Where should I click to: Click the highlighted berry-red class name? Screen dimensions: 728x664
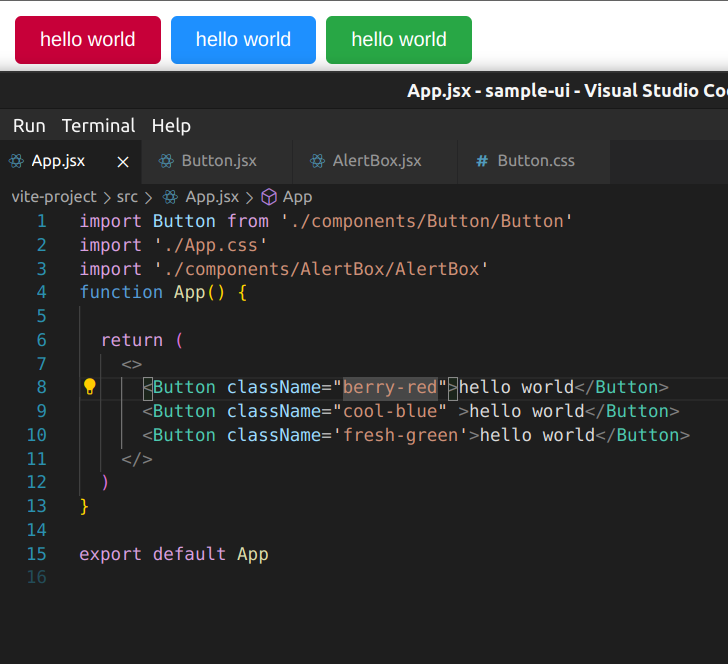[390, 387]
